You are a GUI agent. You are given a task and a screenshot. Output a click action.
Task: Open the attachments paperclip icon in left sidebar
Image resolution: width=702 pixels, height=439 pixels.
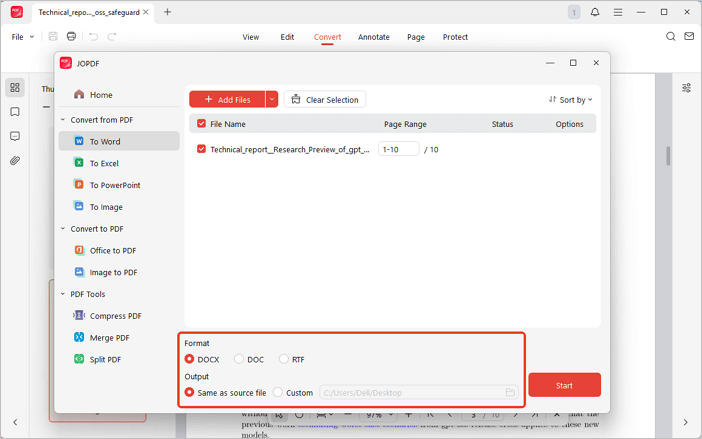pos(15,160)
